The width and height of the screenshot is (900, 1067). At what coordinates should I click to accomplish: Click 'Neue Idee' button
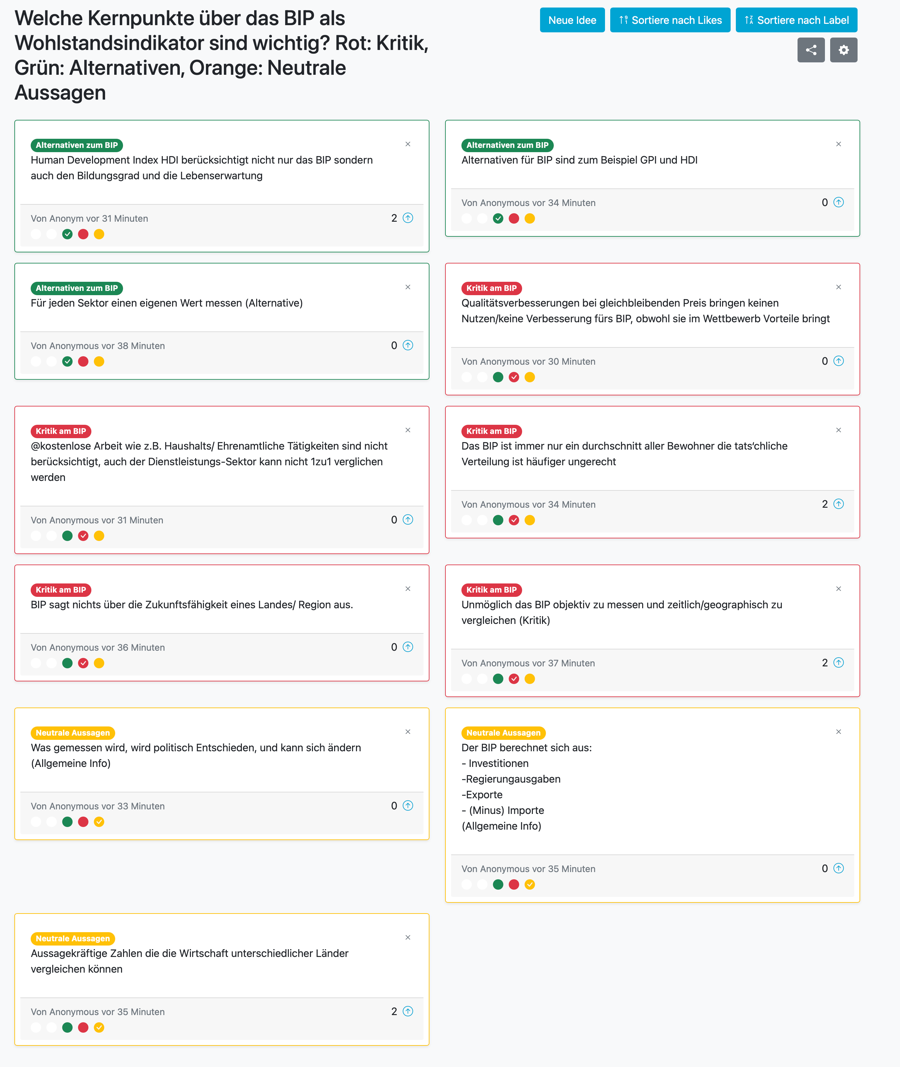(x=572, y=20)
